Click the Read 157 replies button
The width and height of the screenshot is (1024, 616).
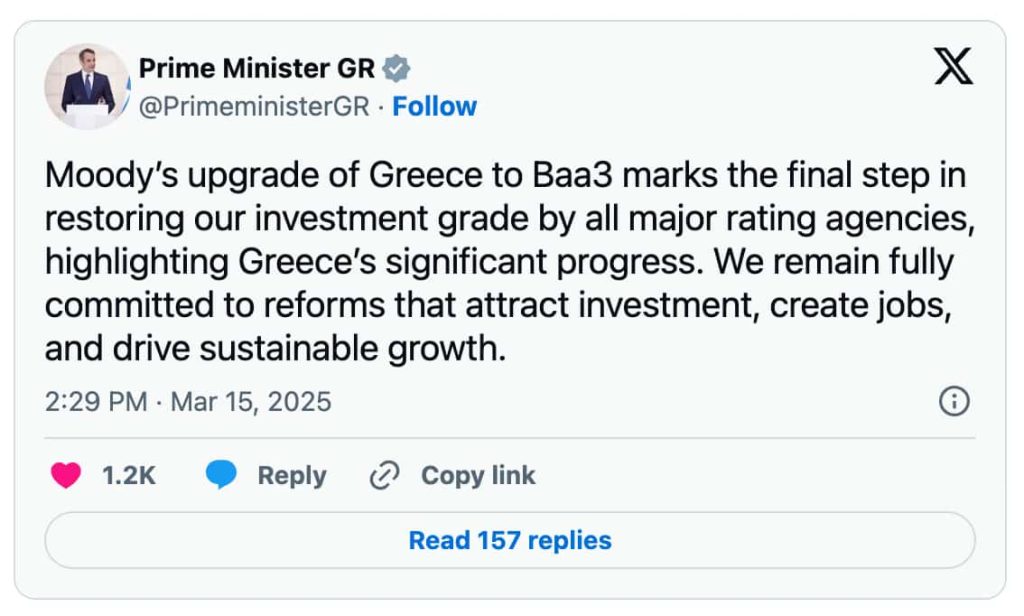pyautogui.click(x=510, y=541)
